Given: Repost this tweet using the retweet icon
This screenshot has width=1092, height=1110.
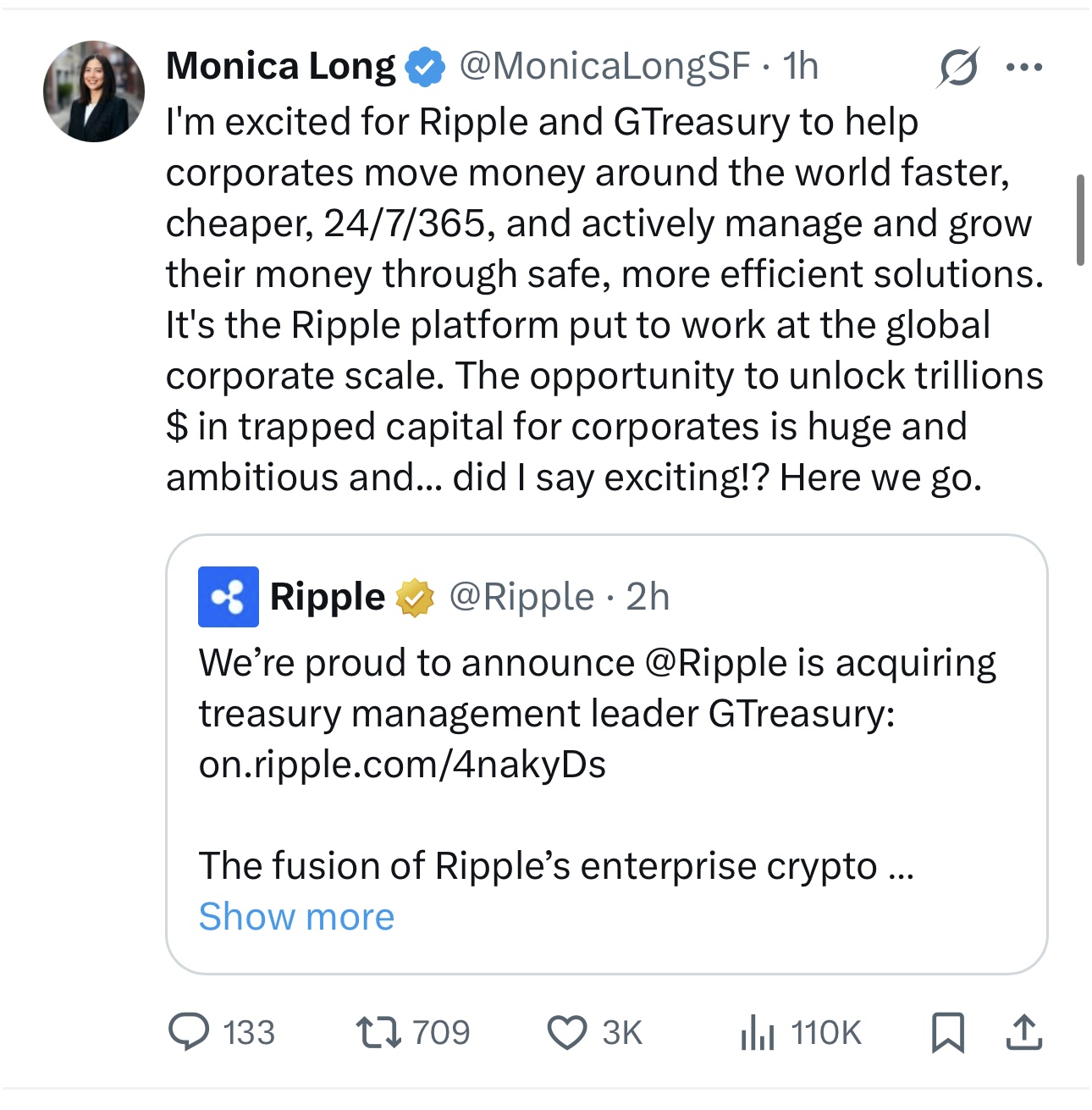Looking at the screenshot, I should click(x=378, y=1032).
